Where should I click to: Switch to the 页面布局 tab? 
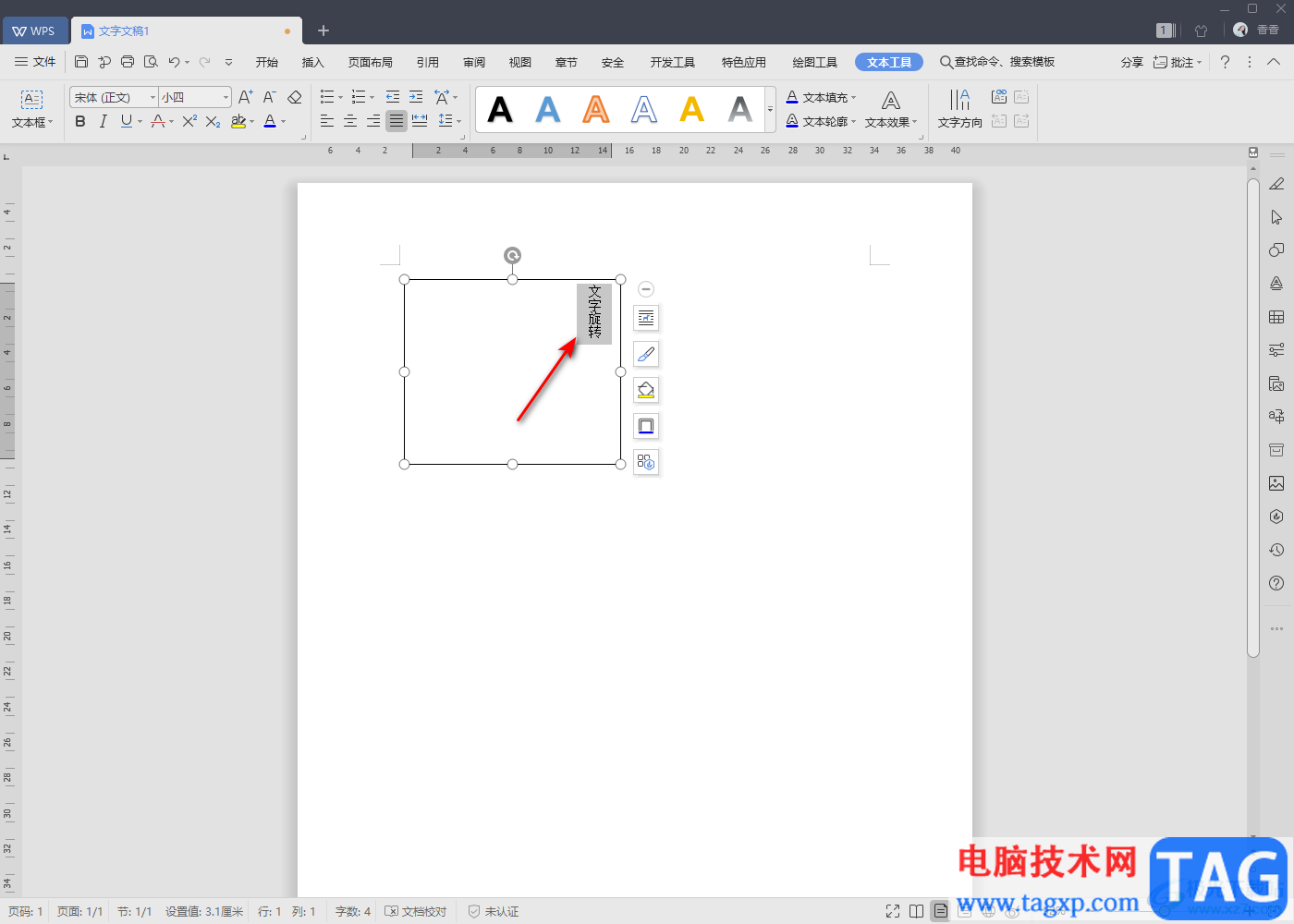371,62
